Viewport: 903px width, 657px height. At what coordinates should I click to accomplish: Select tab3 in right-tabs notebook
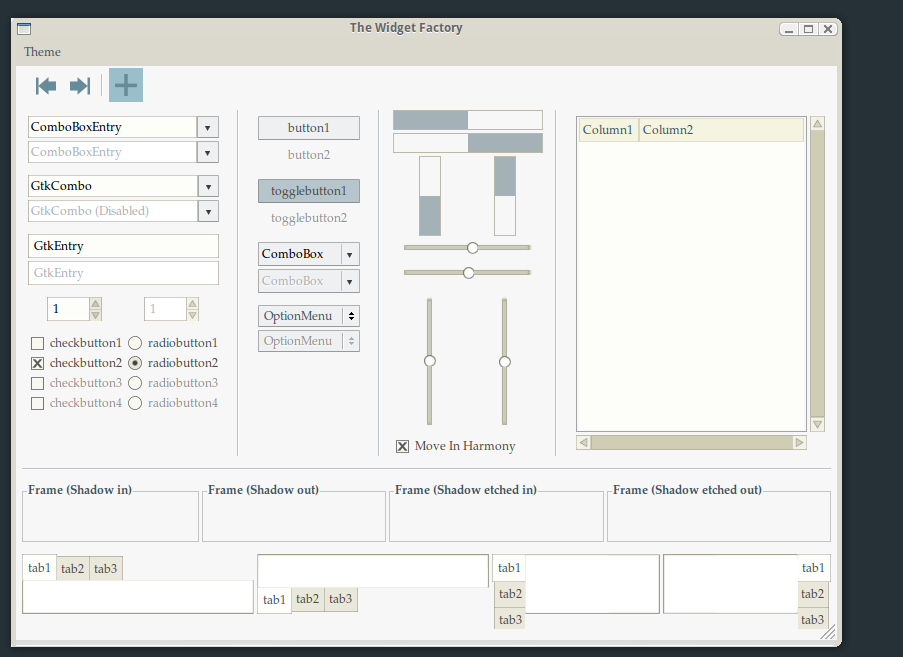click(813, 620)
